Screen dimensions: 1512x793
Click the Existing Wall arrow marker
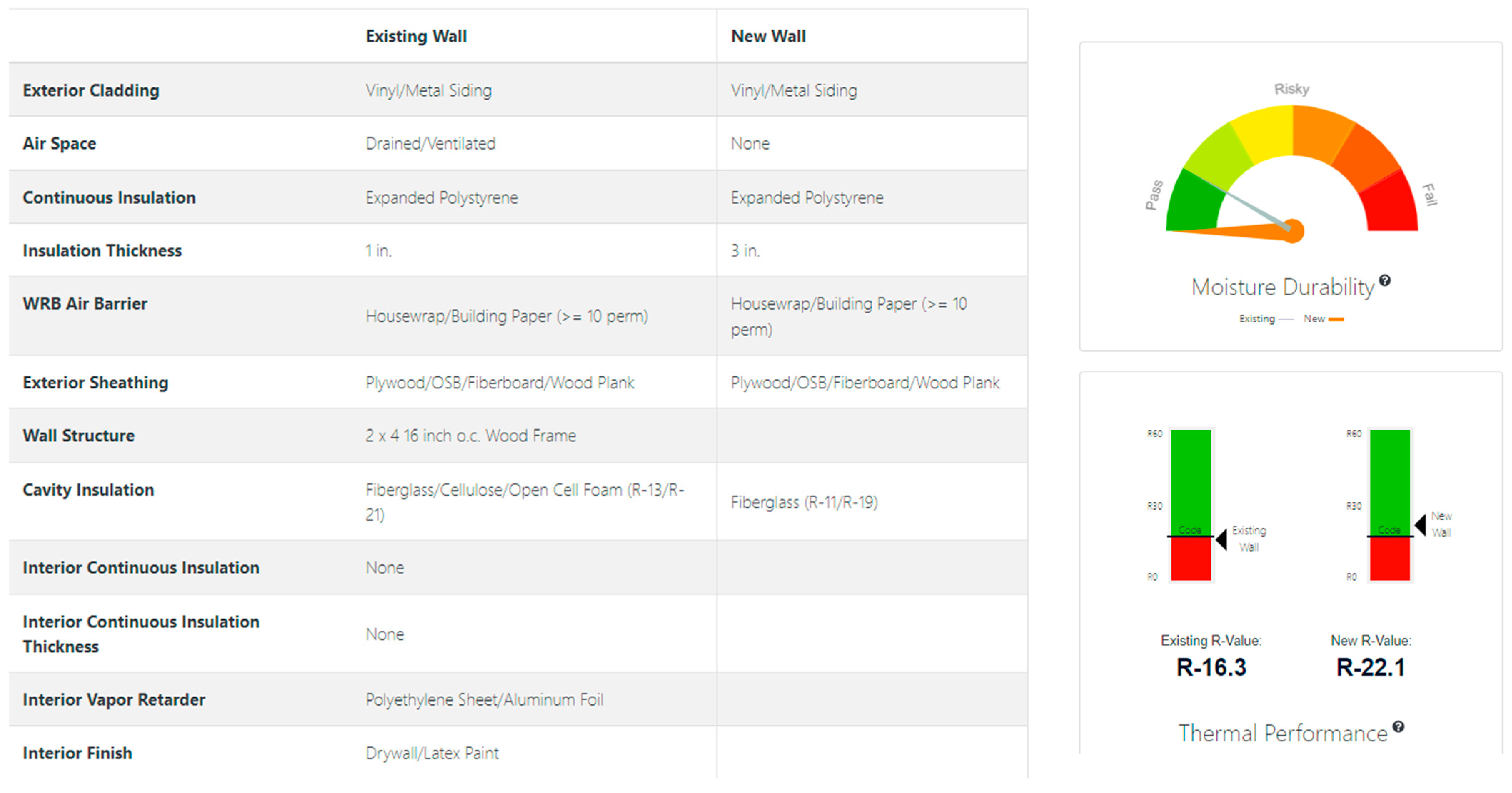tap(1221, 539)
